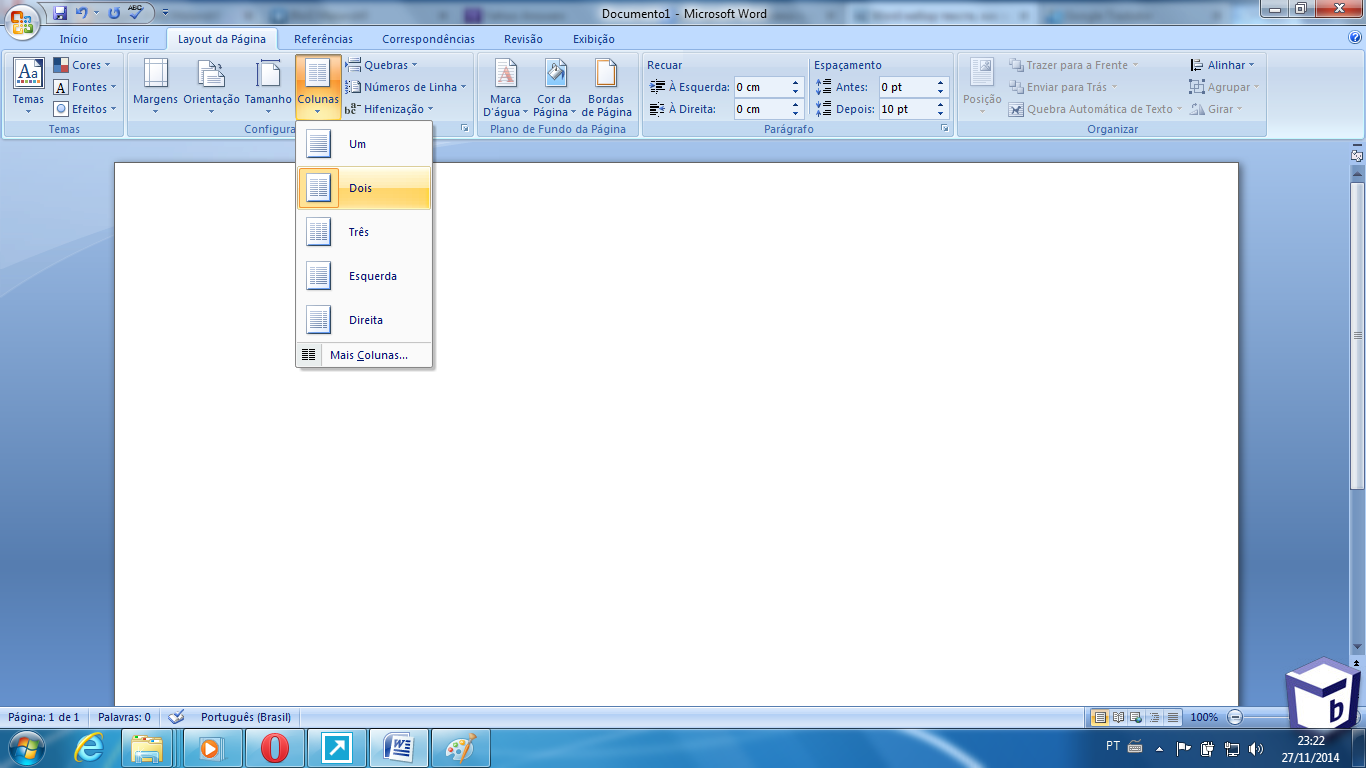Go to the Revisão tab

pos(523,39)
